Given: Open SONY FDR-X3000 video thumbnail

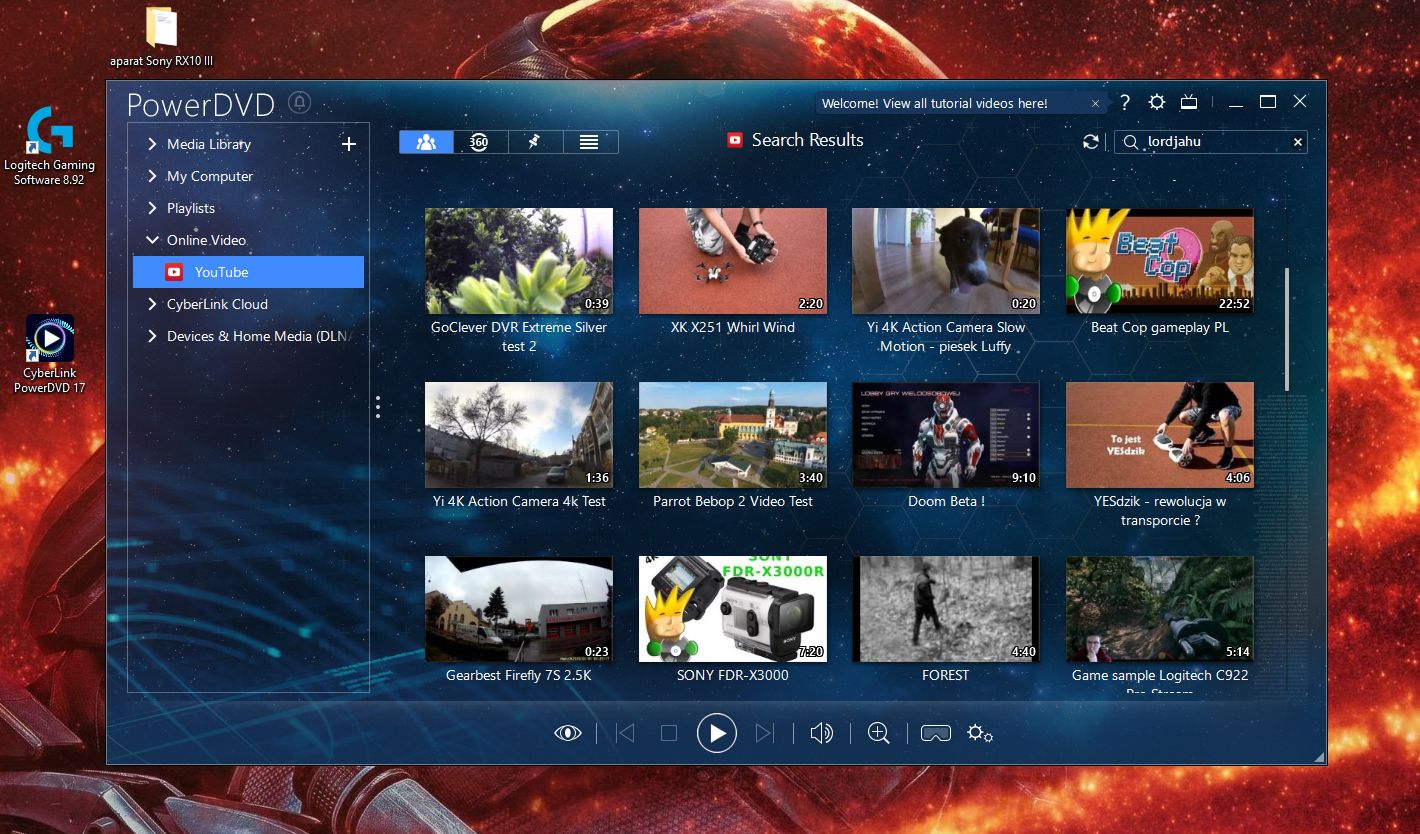Looking at the screenshot, I should click(733, 609).
